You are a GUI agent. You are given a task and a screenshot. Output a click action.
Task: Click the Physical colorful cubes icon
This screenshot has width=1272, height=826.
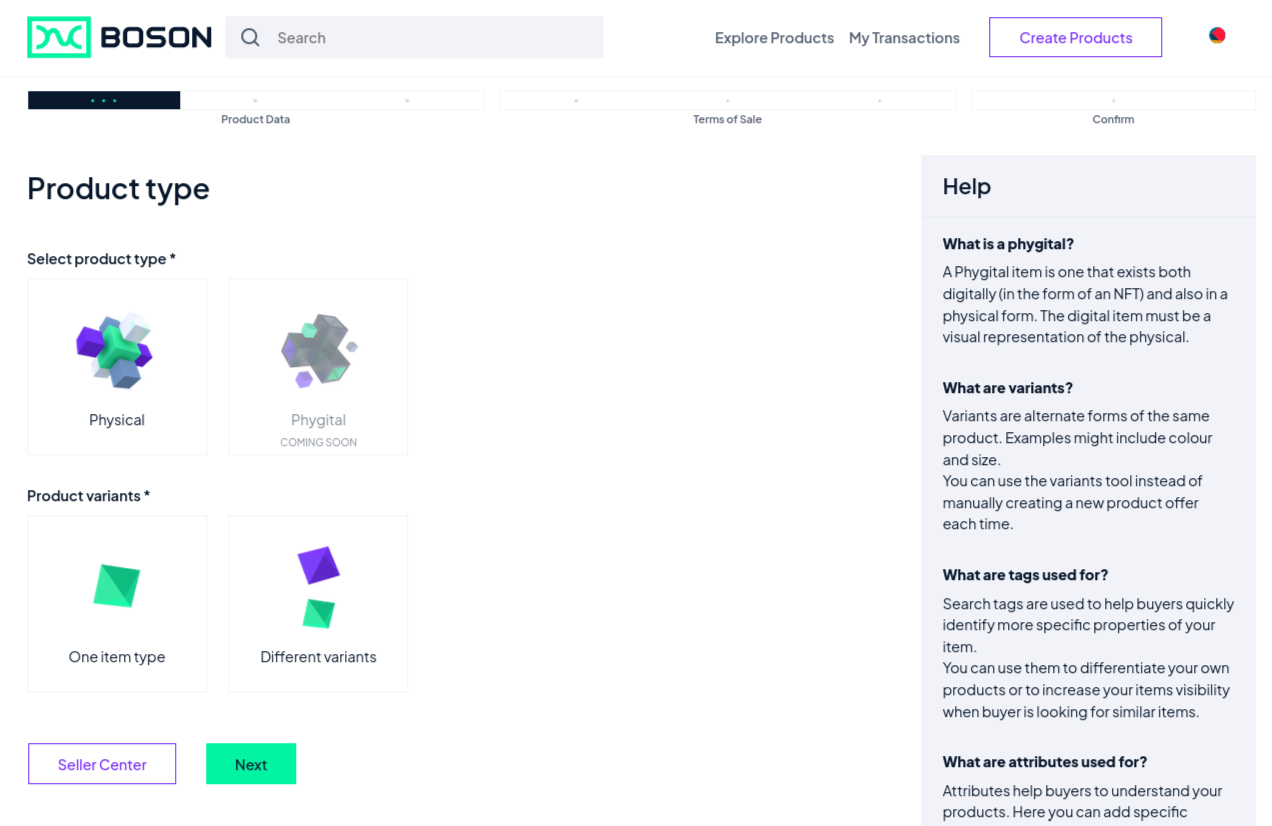coord(116,350)
